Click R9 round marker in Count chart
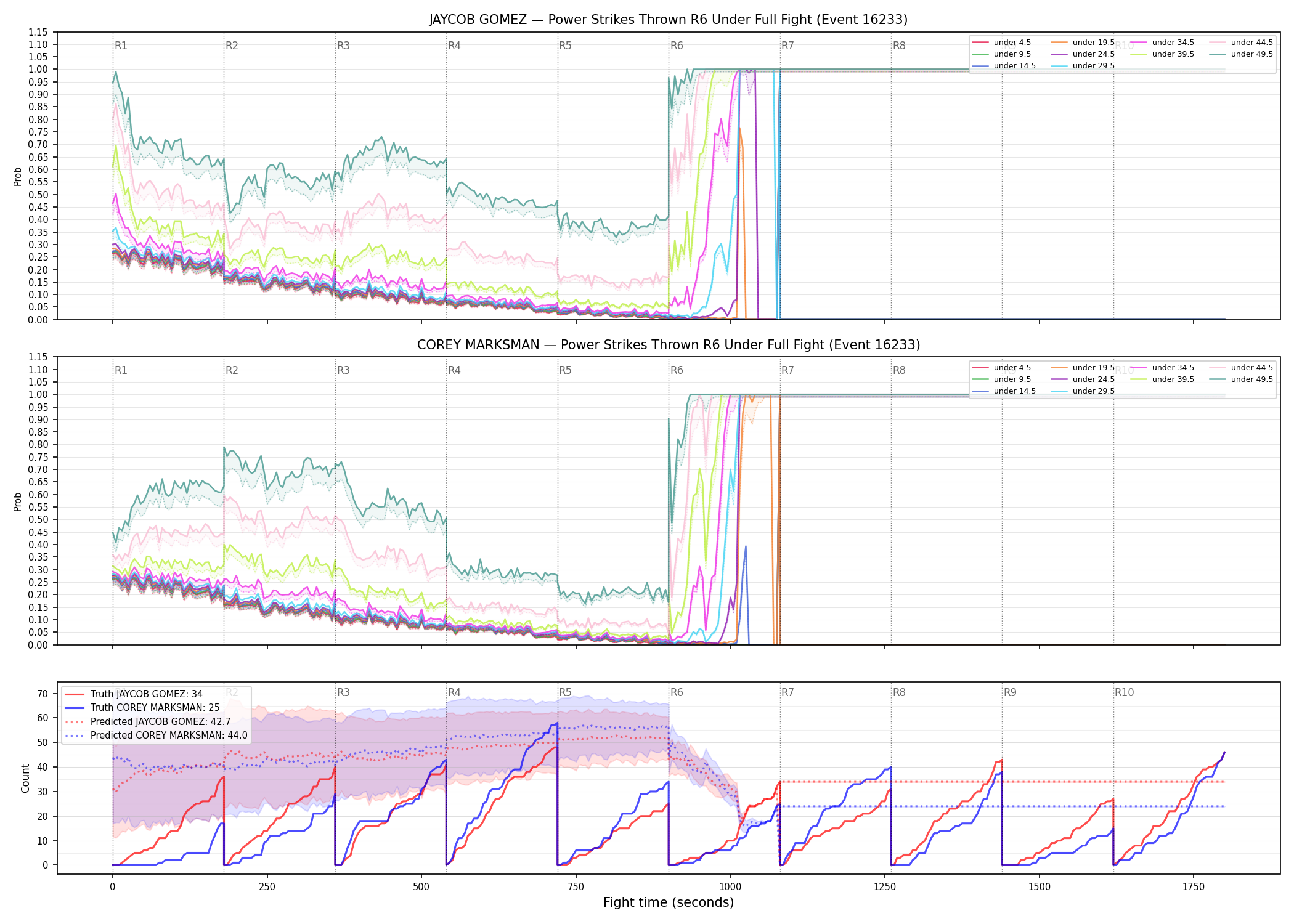This screenshot has height=924, width=1294. [x=1010, y=692]
